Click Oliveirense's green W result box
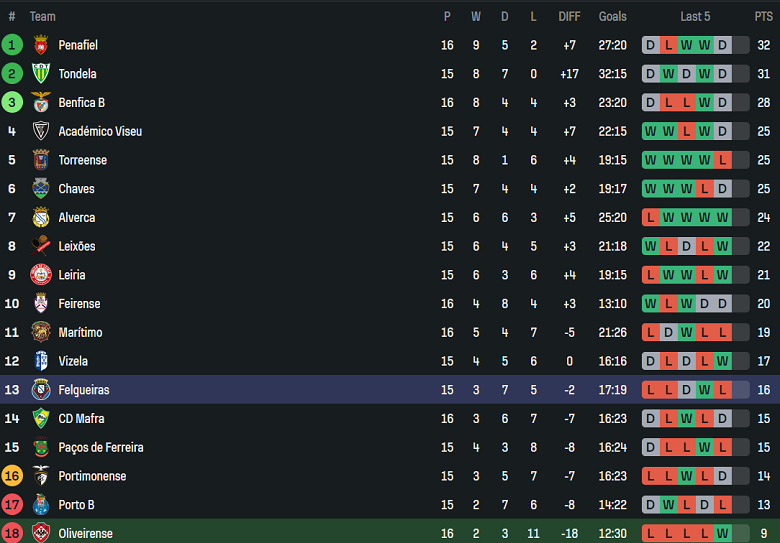 click(x=723, y=534)
